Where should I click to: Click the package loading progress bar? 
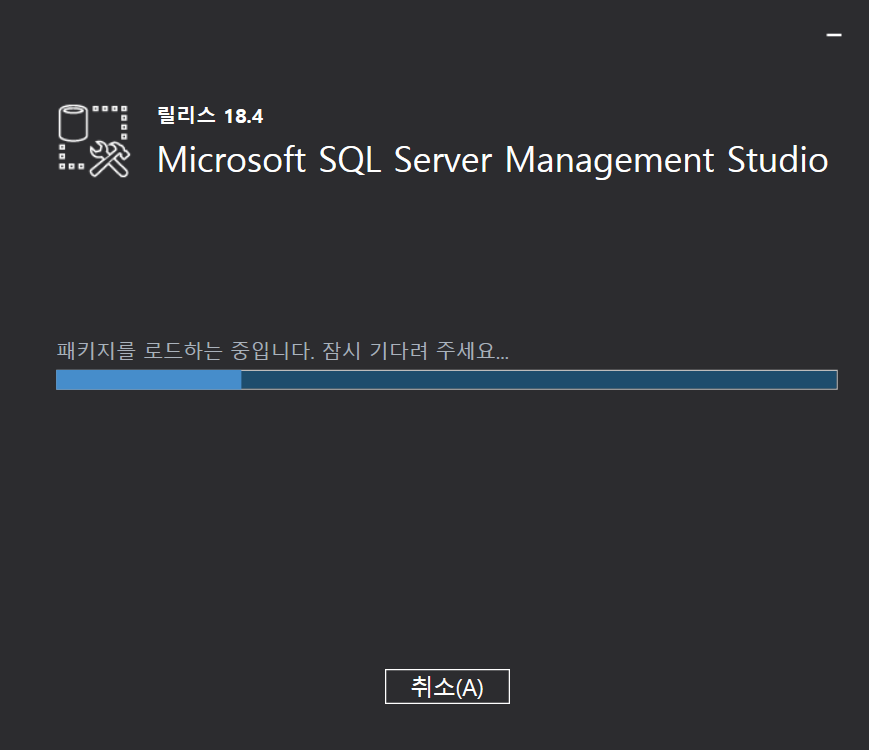[x=447, y=380]
